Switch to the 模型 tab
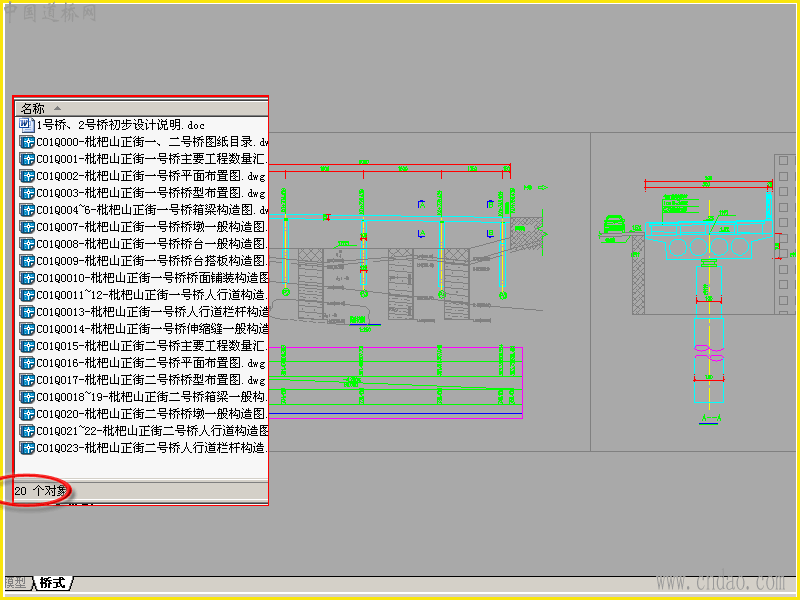 click(x=17, y=582)
